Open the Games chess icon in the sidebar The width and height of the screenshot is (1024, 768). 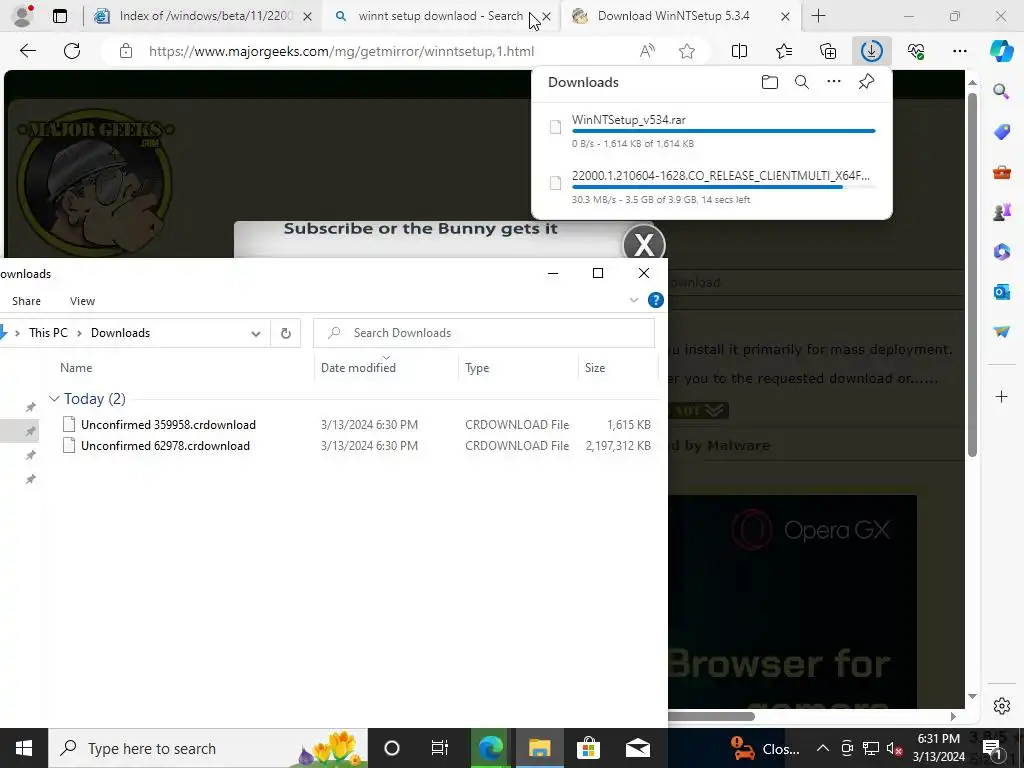1001,212
